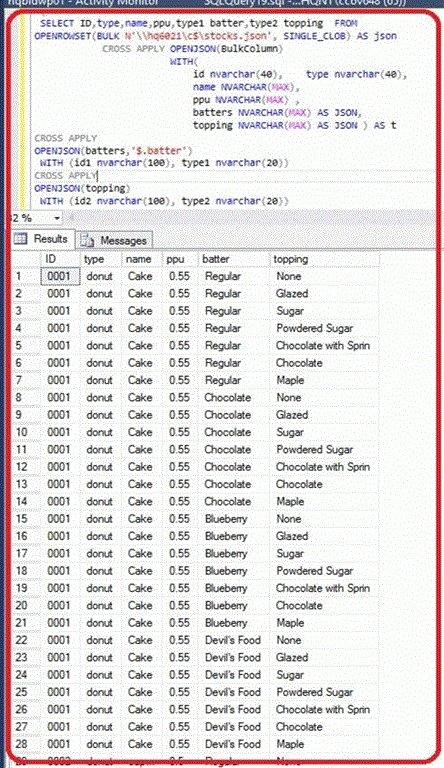444x768 pixels.
Task: Click 'Maple' topping cell in row 28
Action: point(324,744)
